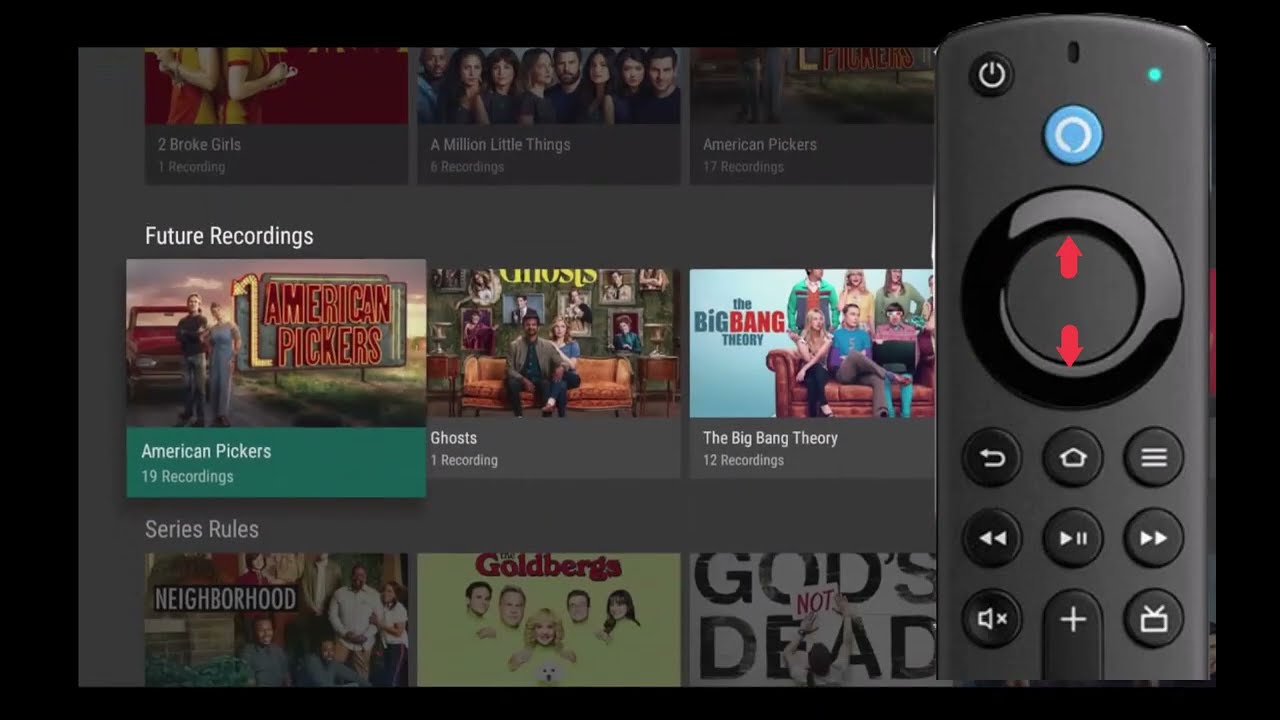Tap the remote's power button
Screen dimensions: 1280x720
pos(991,75)
